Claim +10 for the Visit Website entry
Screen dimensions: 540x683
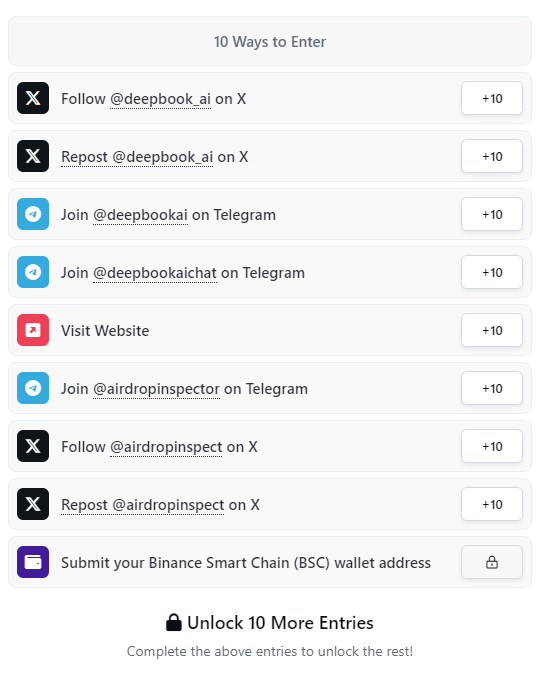492,330
